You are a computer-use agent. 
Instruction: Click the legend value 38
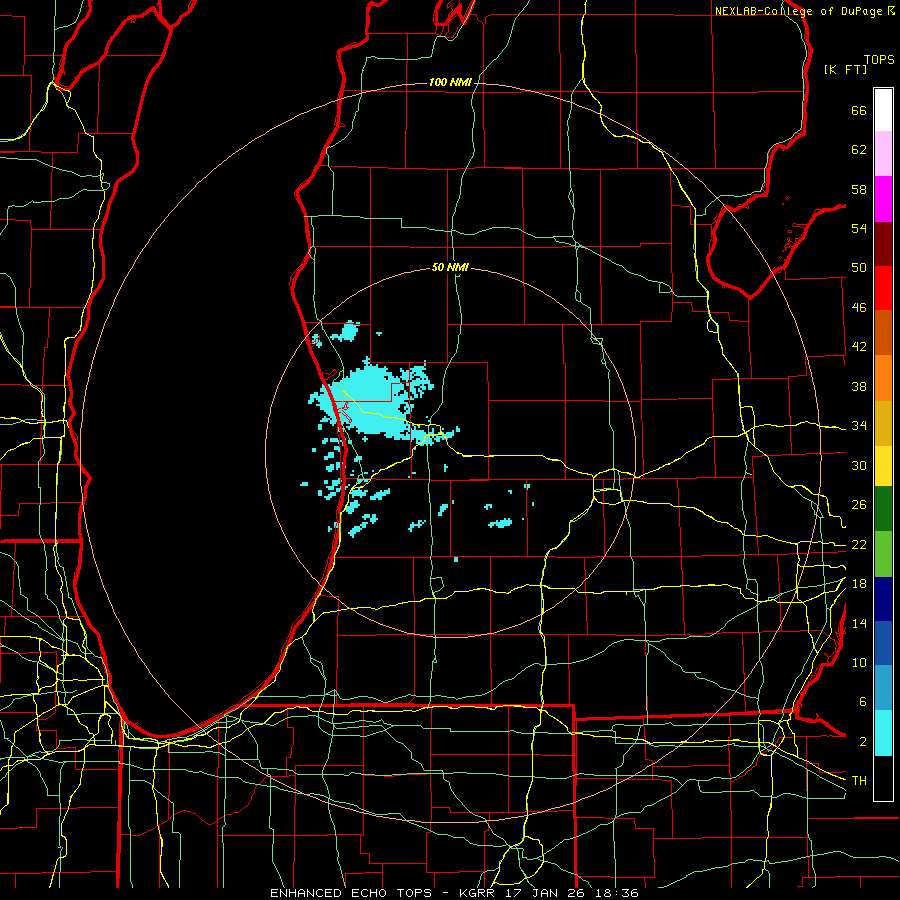coord(859,386)
